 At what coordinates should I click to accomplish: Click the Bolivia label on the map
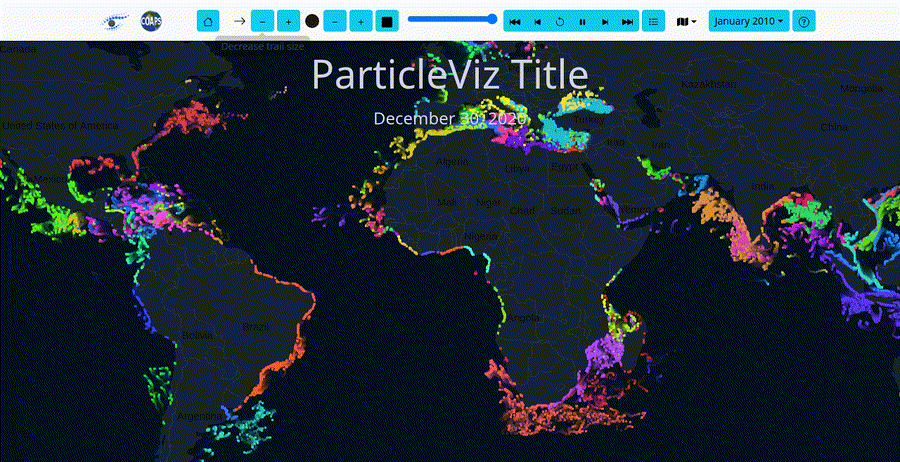coord(197,335)
